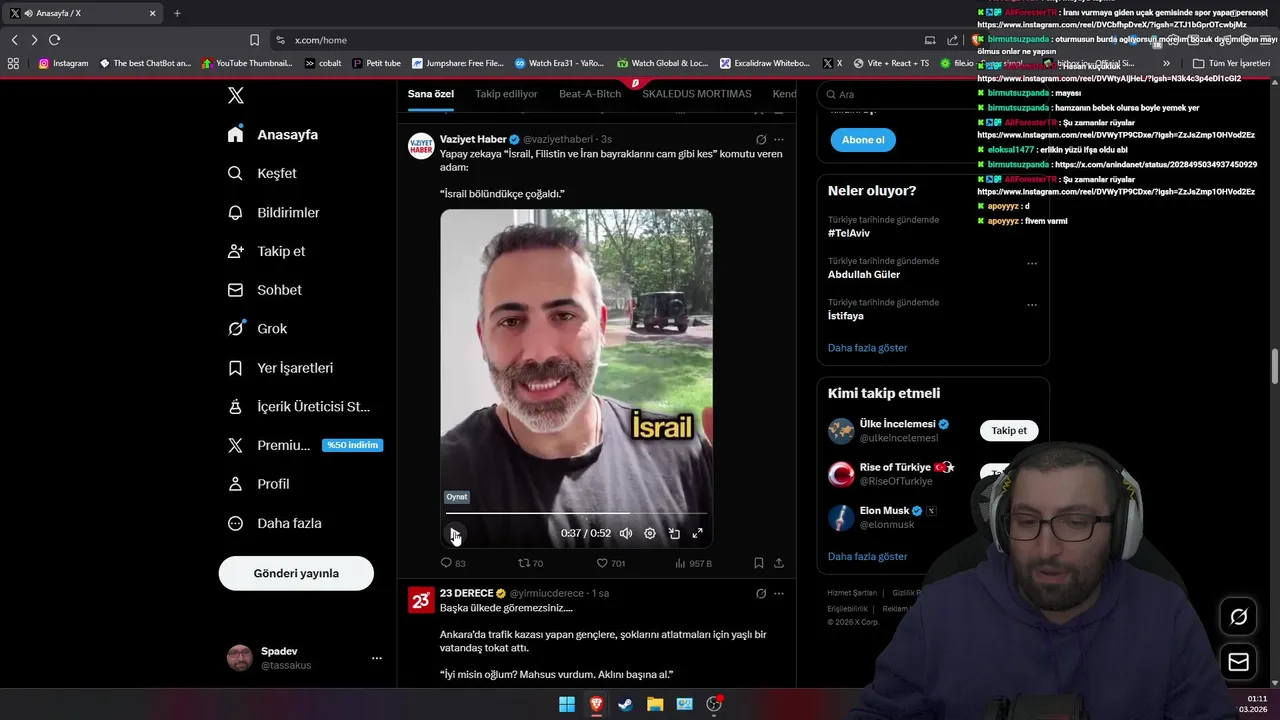Play the Vaziyet Haber video
This screenshot has width=1280, height=720.
[455, 534]
